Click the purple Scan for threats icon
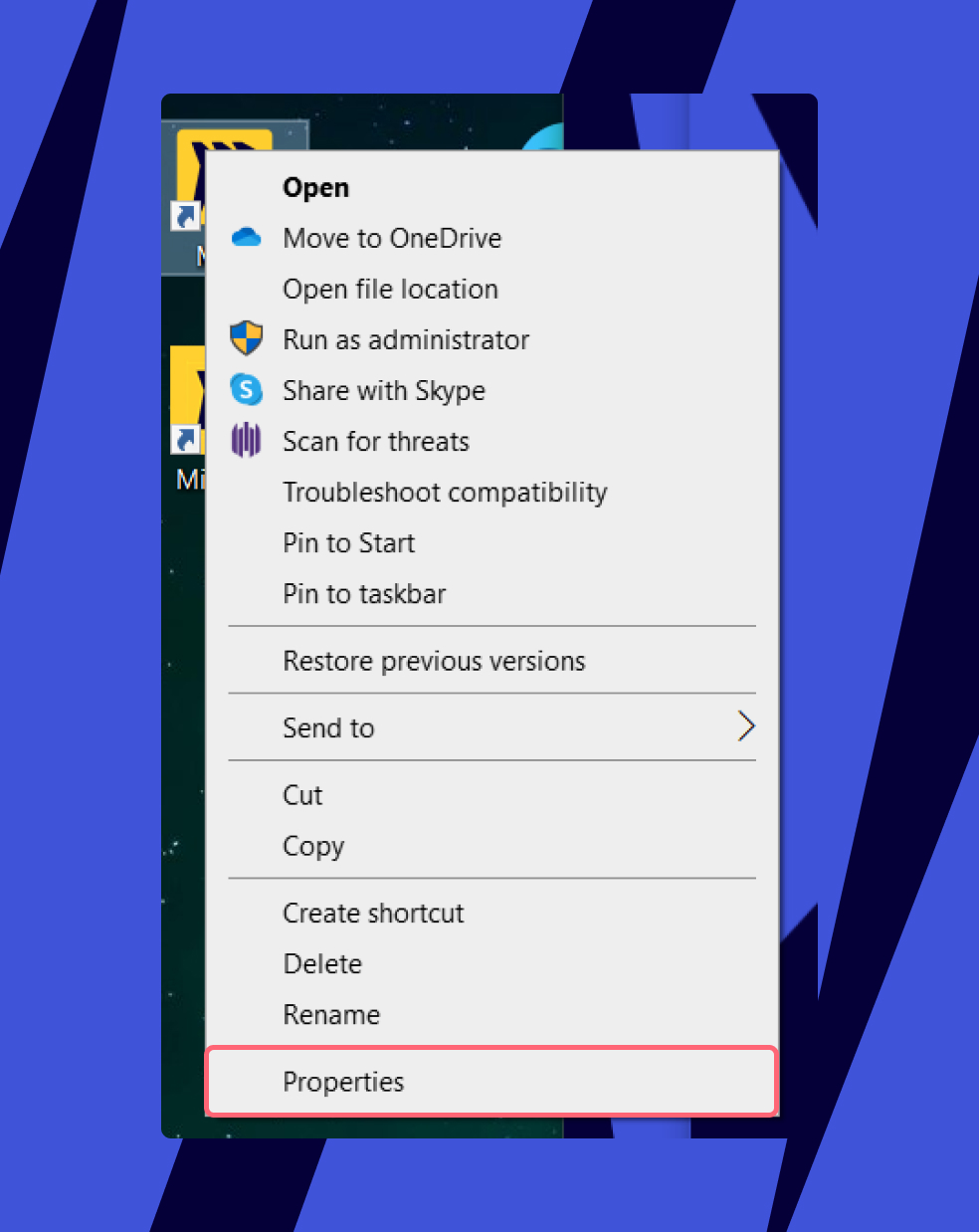979x1232 pixels. [x=246, y=440]
